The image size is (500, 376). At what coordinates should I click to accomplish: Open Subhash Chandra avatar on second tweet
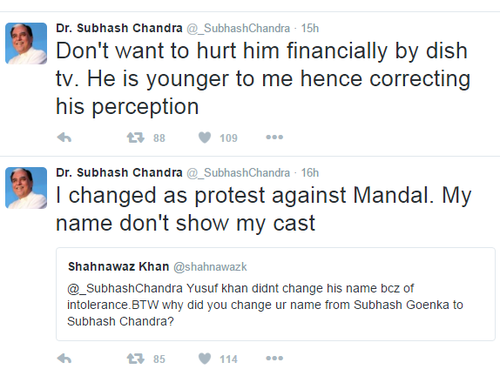[x=26, y=188]
